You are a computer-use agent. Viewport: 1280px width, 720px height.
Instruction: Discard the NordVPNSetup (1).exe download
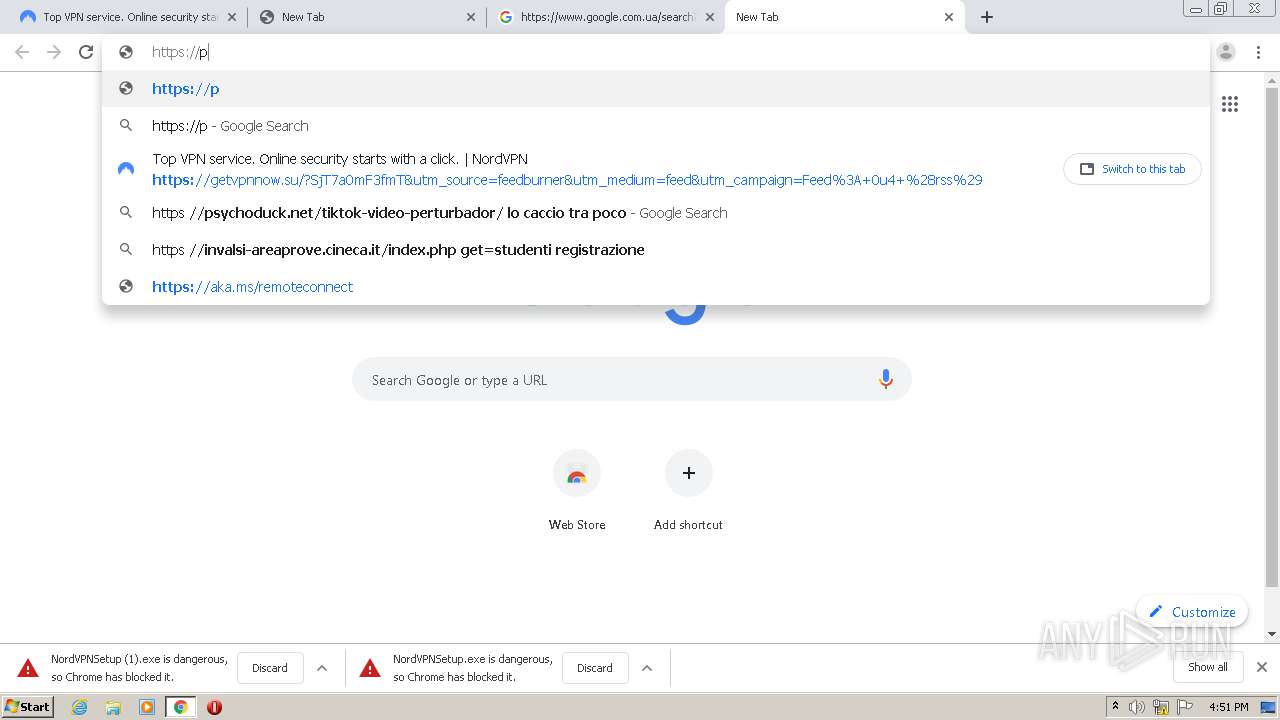[270, 668]
